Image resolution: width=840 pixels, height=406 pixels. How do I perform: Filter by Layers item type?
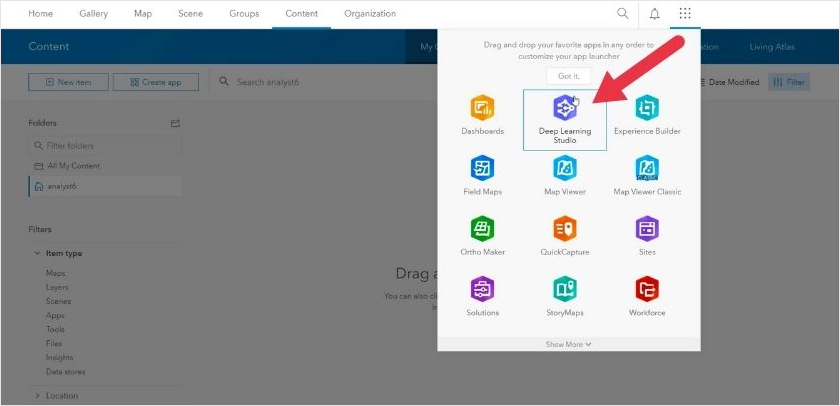[56, 287]
